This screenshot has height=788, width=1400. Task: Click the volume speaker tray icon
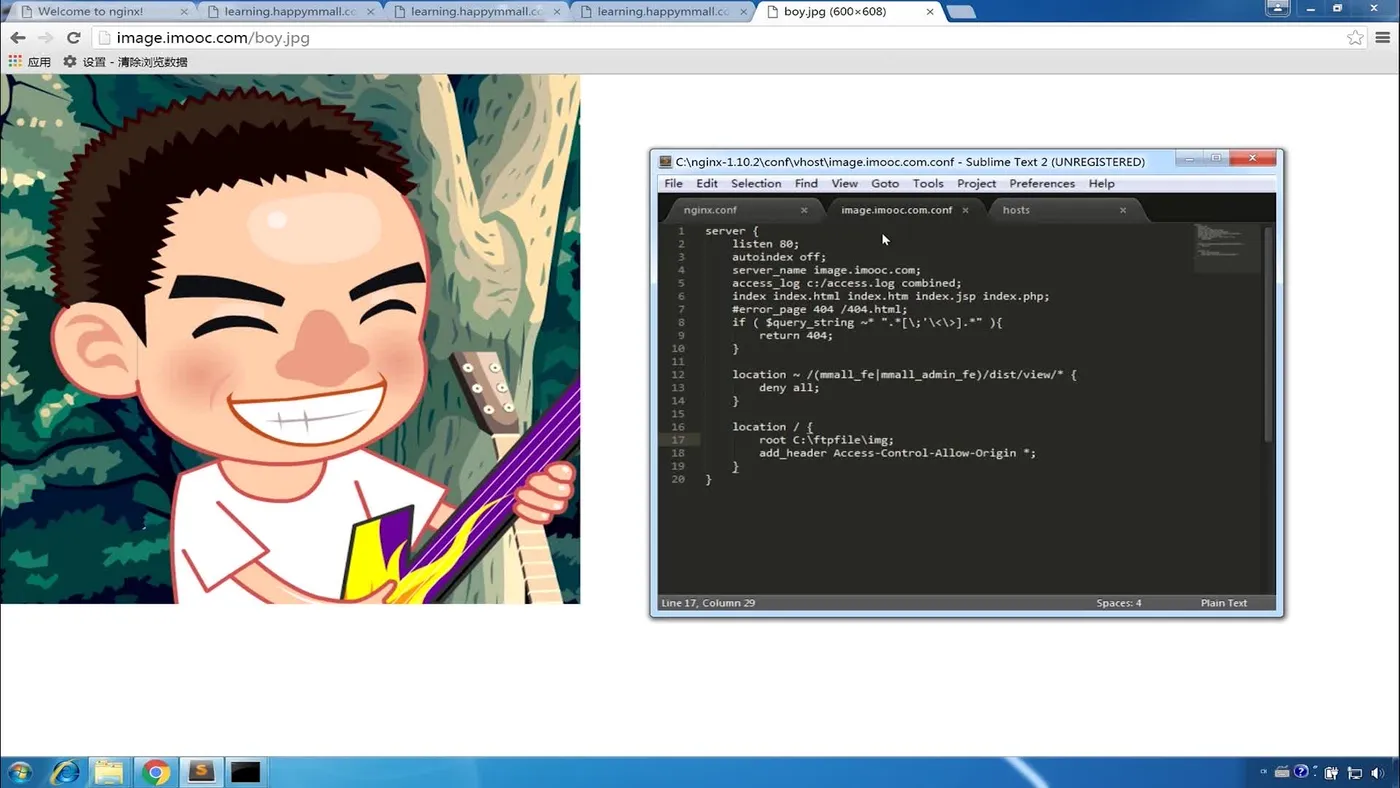(x=1376, y=773)
